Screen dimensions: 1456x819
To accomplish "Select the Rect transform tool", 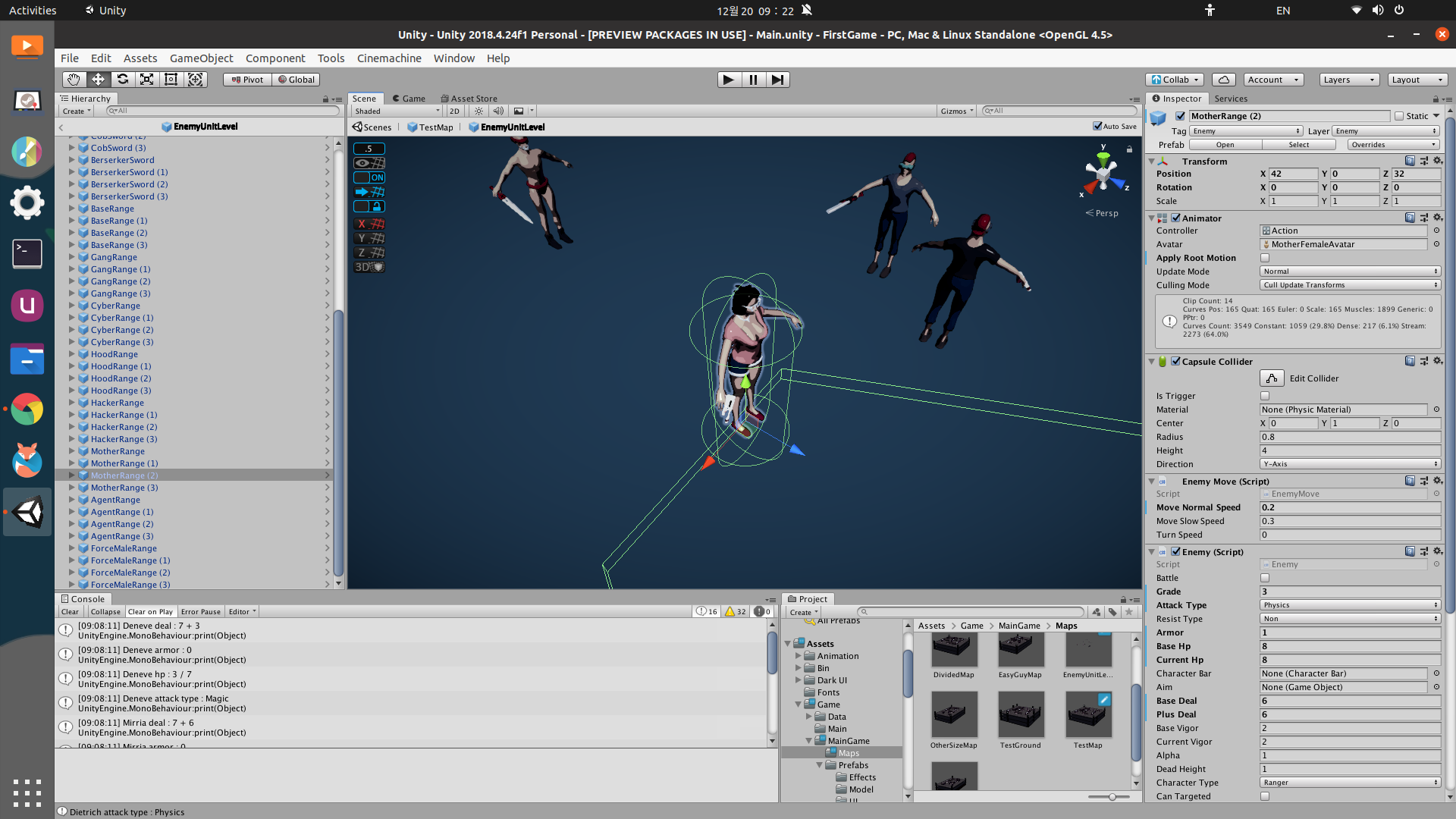I will [x=171, y=80].
